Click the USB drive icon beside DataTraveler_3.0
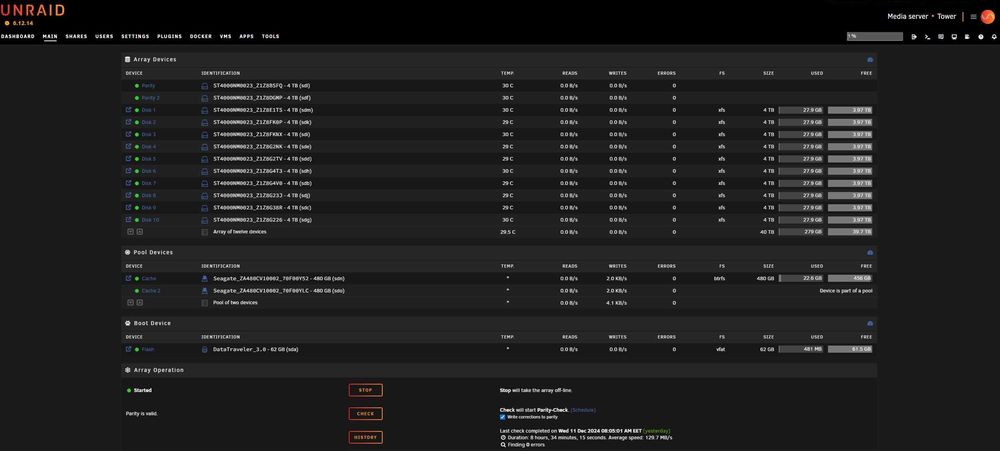1000x451 pixels. [205, 350]
